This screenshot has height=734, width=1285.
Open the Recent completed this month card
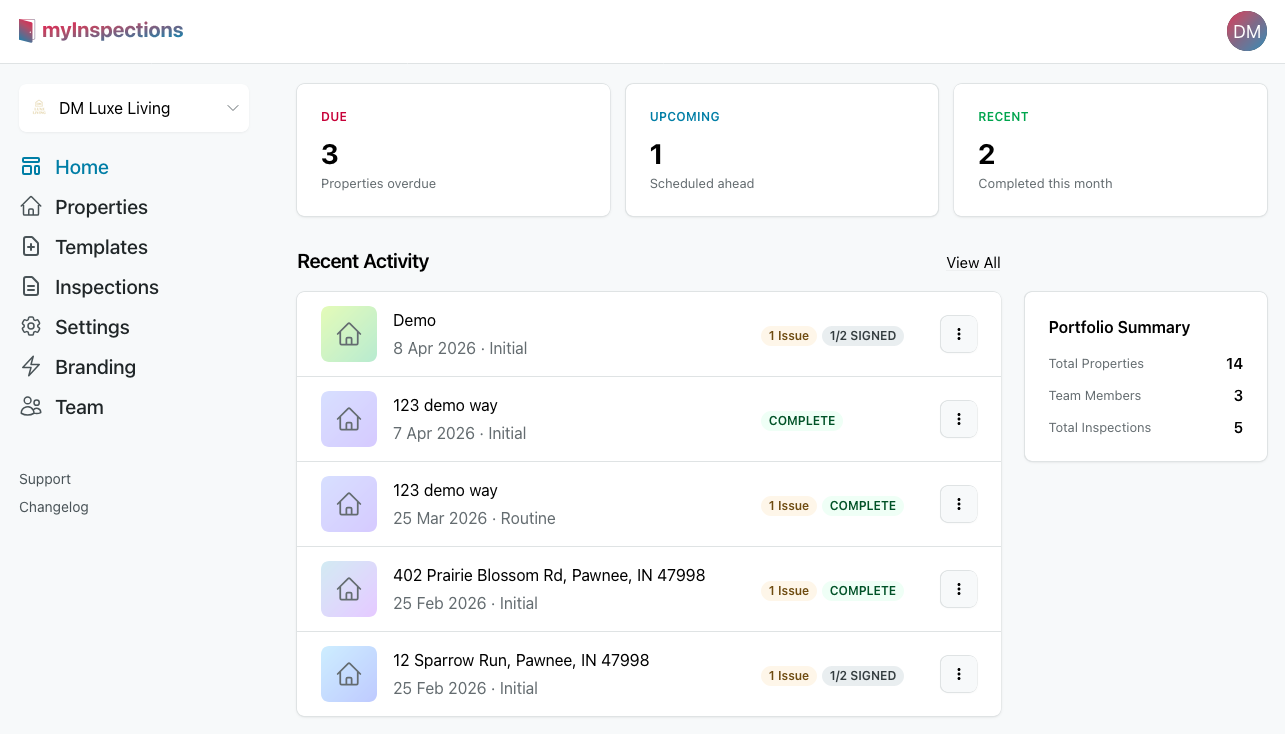(1110, 150)
